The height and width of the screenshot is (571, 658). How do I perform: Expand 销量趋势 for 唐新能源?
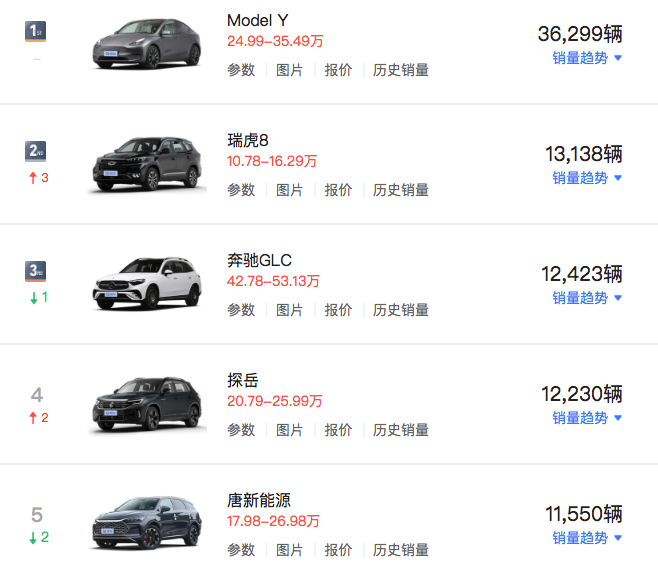coord(587,538)
